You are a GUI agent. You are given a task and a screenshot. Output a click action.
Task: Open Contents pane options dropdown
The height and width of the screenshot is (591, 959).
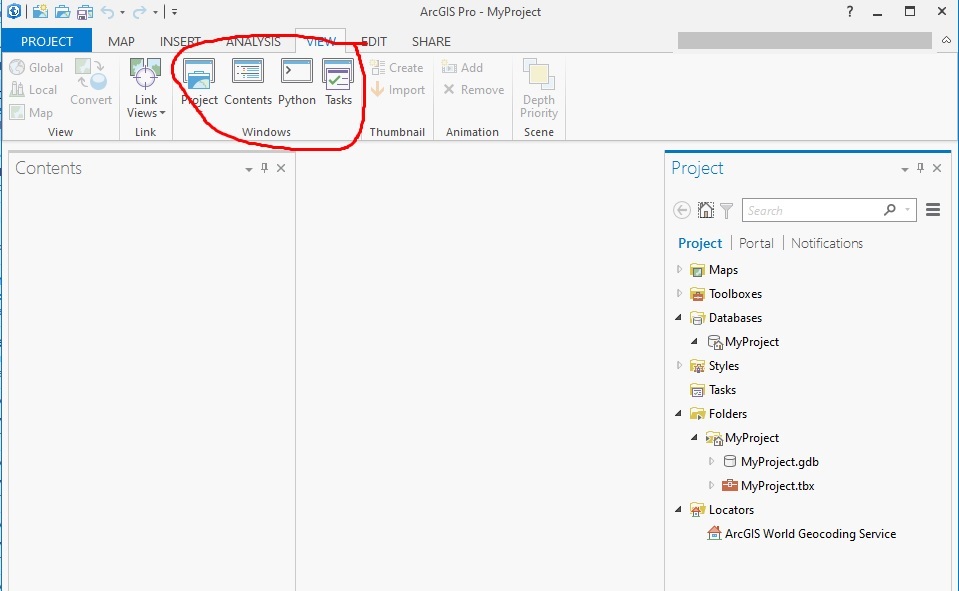pos(249,169)
